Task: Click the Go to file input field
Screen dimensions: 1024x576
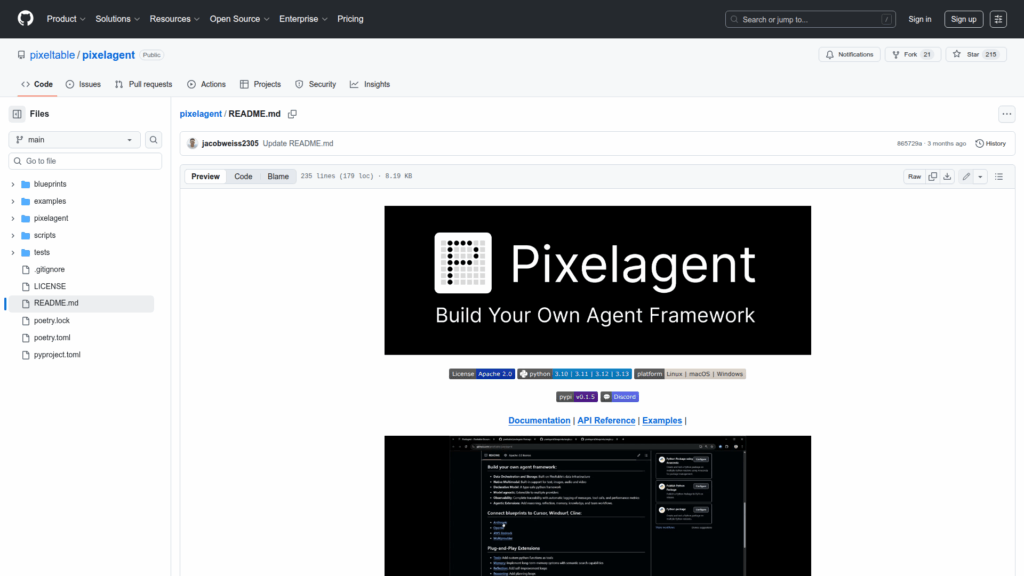Action: [85, 161]
